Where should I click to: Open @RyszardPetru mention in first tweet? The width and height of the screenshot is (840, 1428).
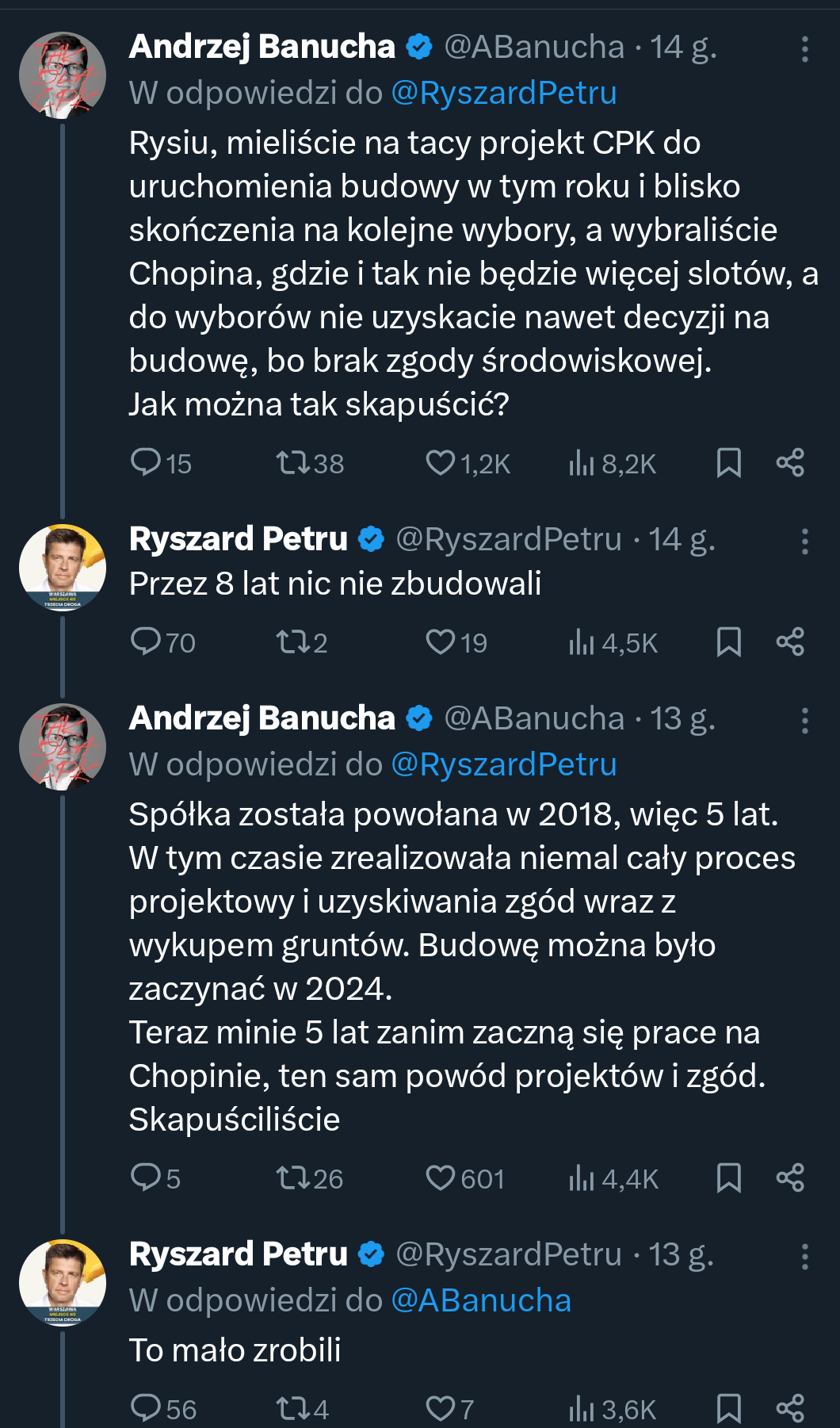tap(504, 93)
